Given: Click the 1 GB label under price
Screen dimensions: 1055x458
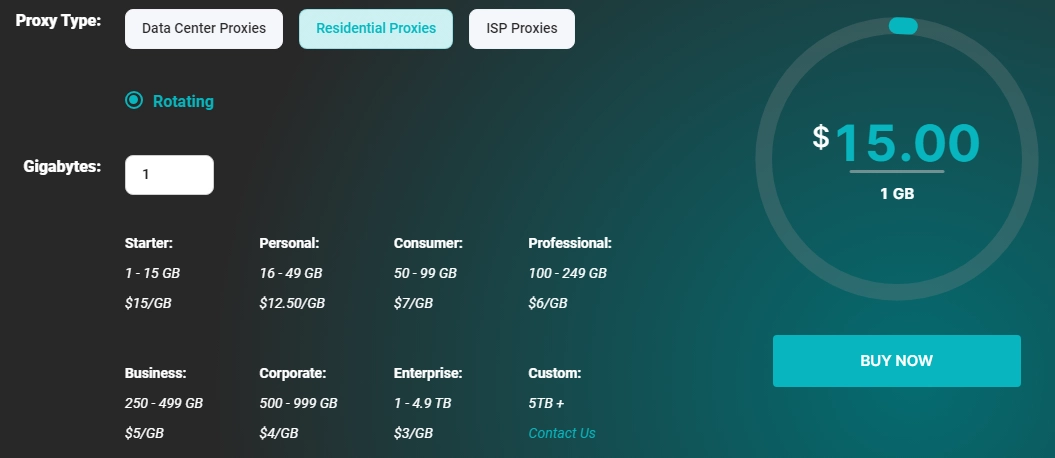Looking at the screenshot, I should point(897,194).
